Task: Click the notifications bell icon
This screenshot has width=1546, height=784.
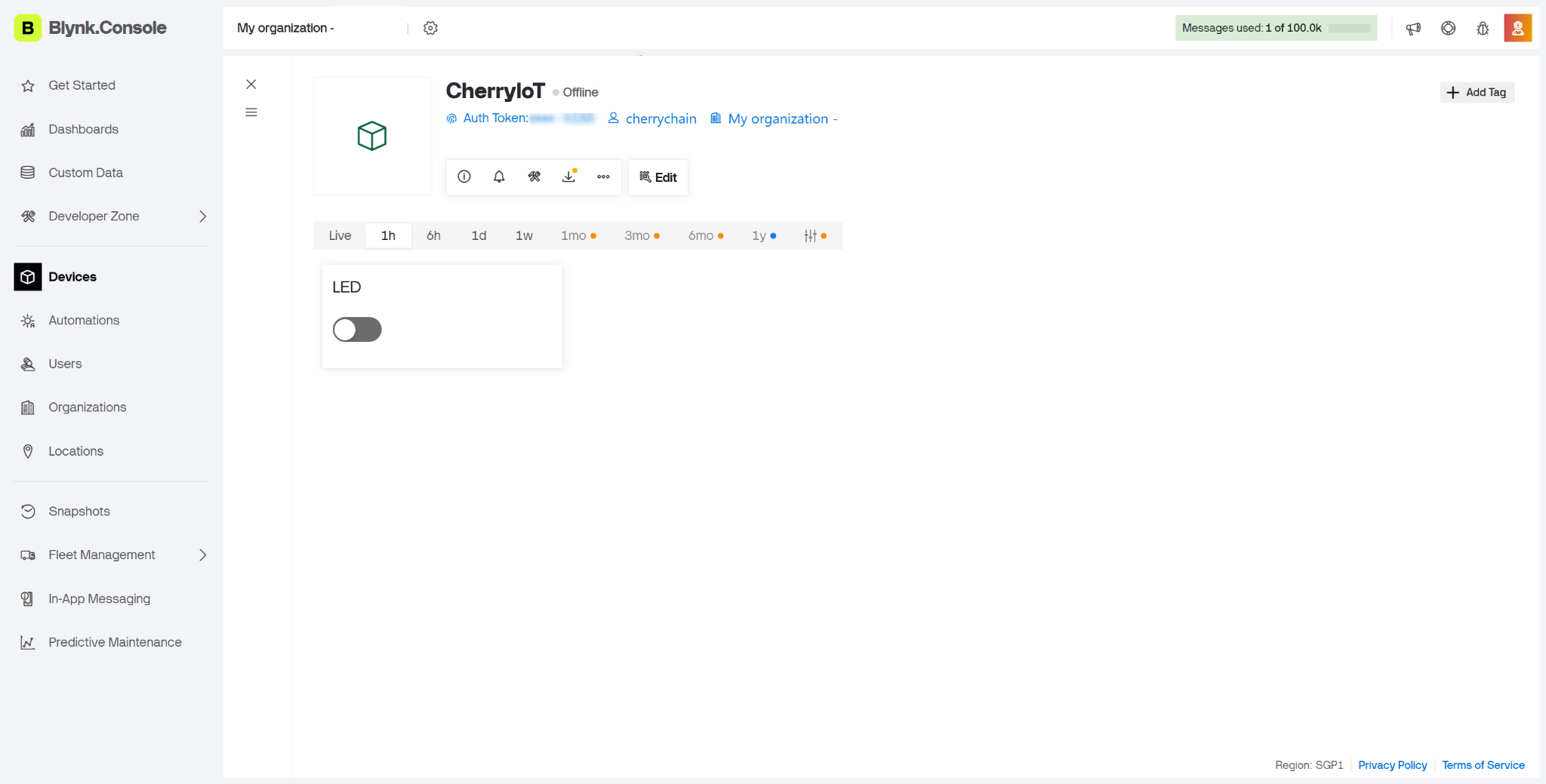Action: 499,177
